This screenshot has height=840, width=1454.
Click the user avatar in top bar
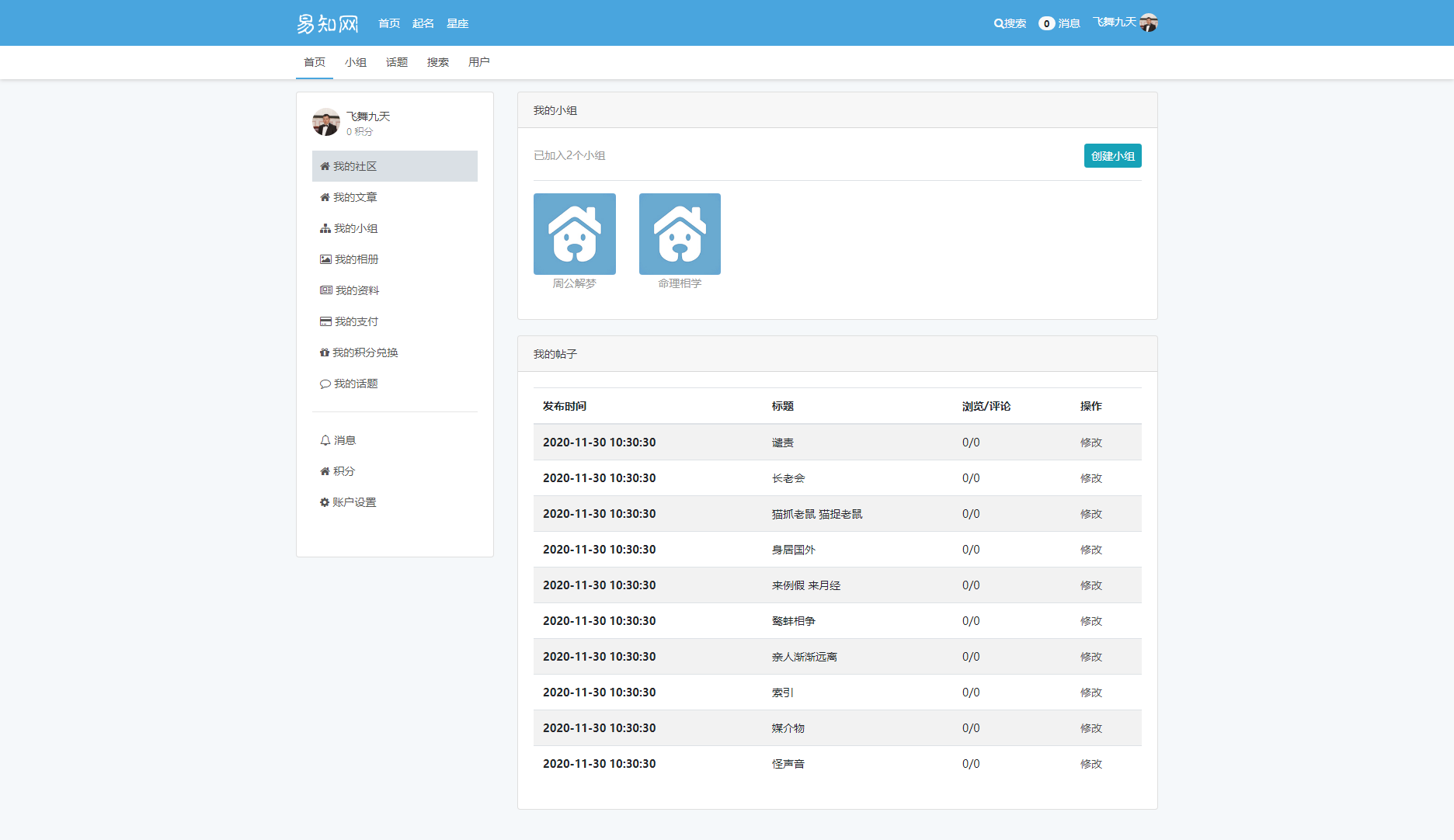point(1149,23)
